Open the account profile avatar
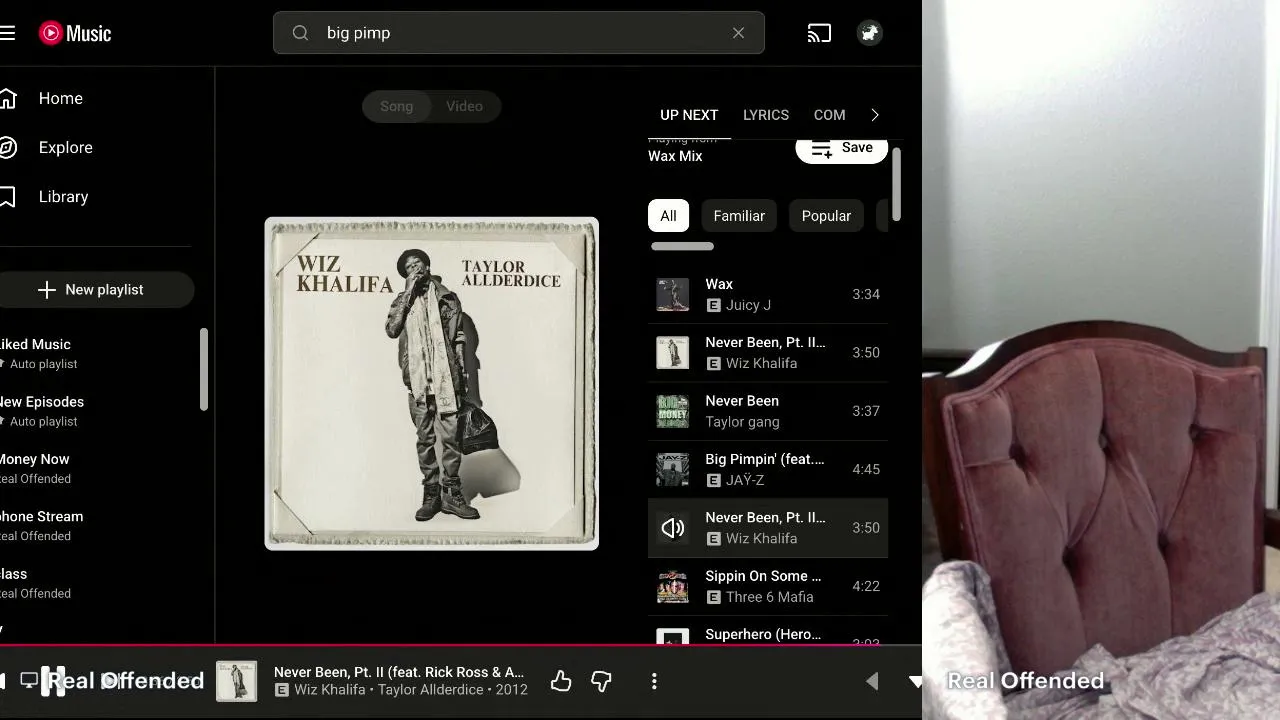 (870, 33)
